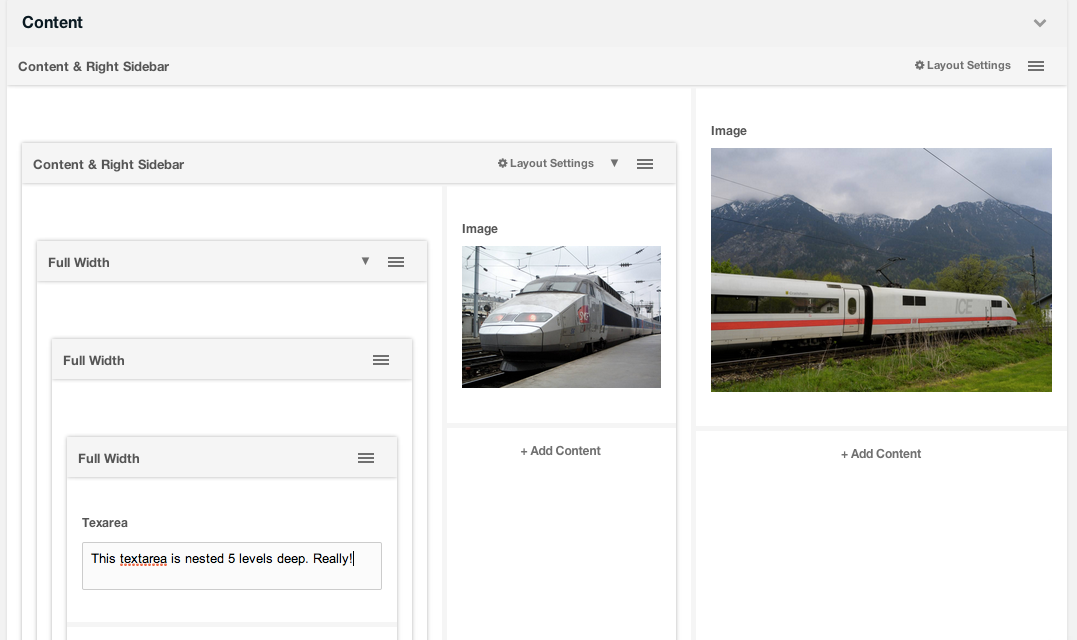Select the ICE train mountain image
1077x640 pixels.
(881, 270)
